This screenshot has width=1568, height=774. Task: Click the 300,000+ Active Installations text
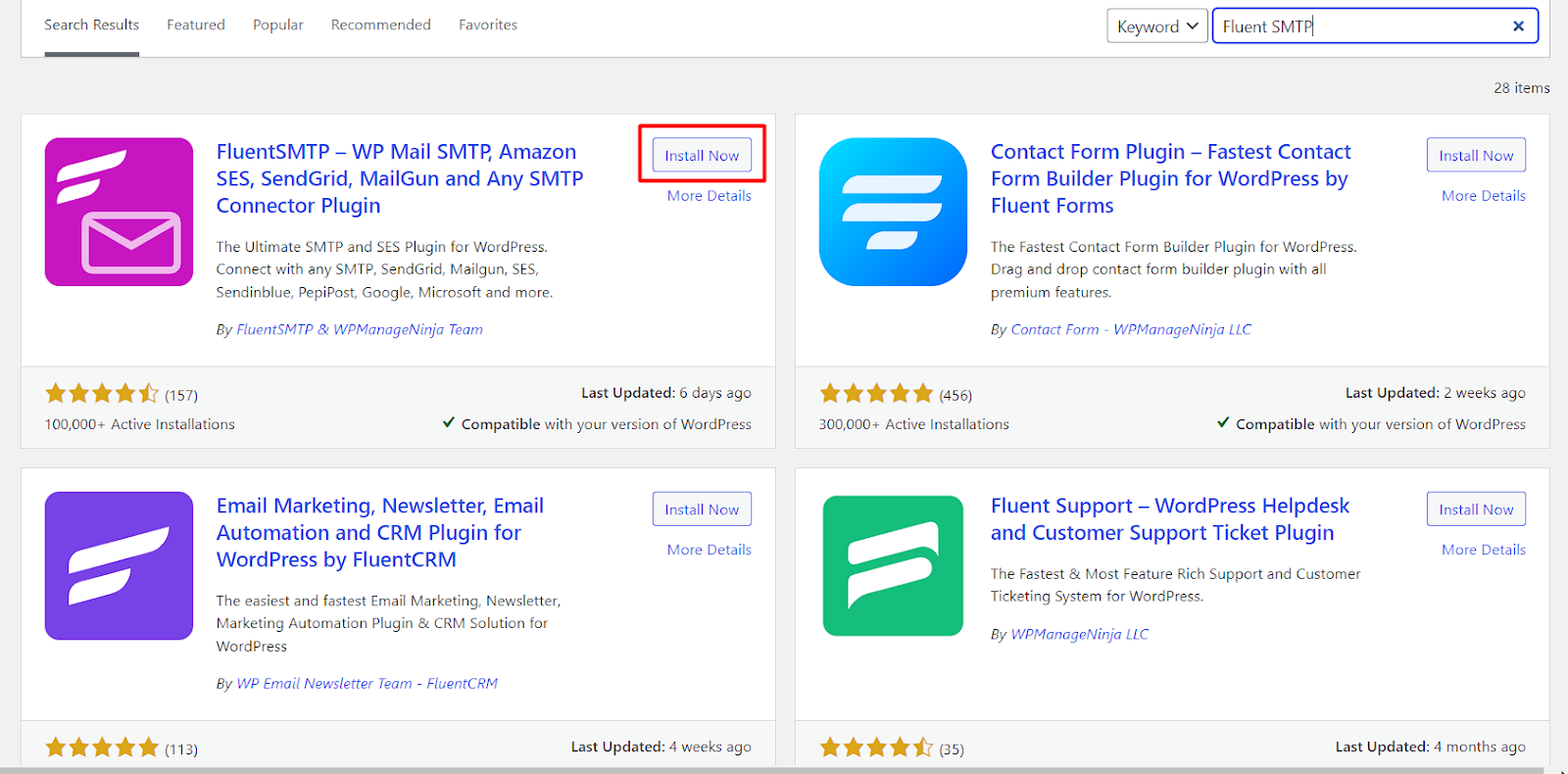click(x=914, y=424)
